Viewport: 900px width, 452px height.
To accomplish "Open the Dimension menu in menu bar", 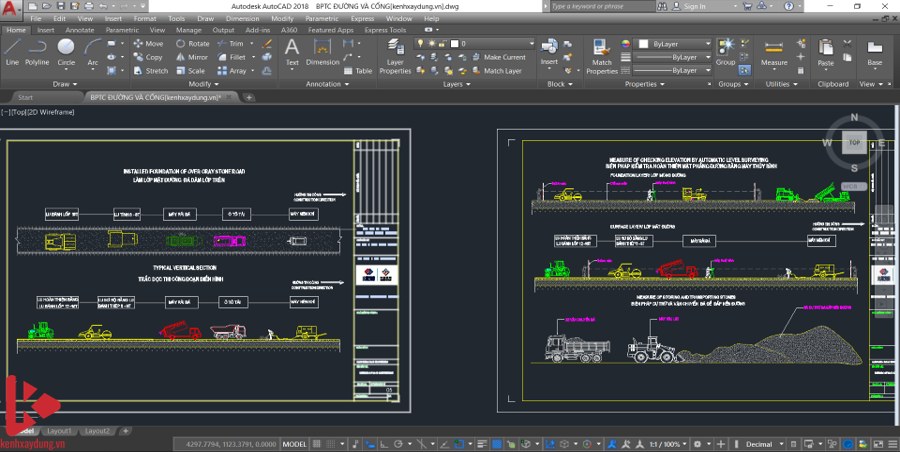I will coord(241,18).
